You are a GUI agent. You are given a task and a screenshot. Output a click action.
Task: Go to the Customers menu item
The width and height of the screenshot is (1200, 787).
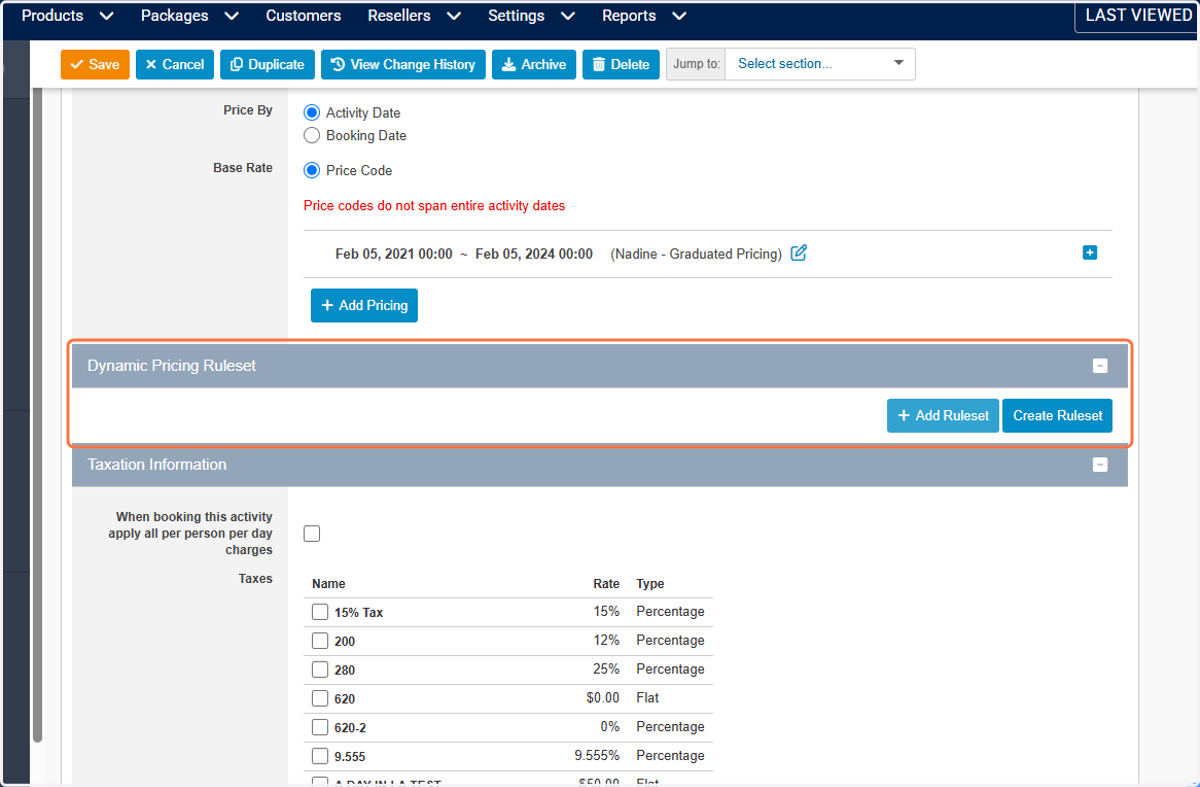tap(303, 16)
